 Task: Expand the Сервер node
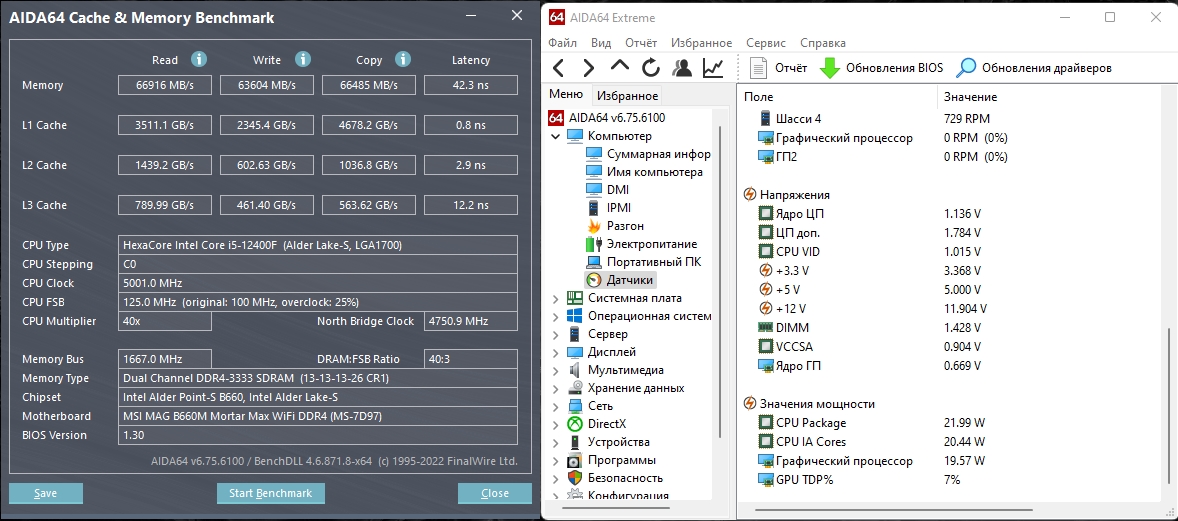tap(555, 335)
